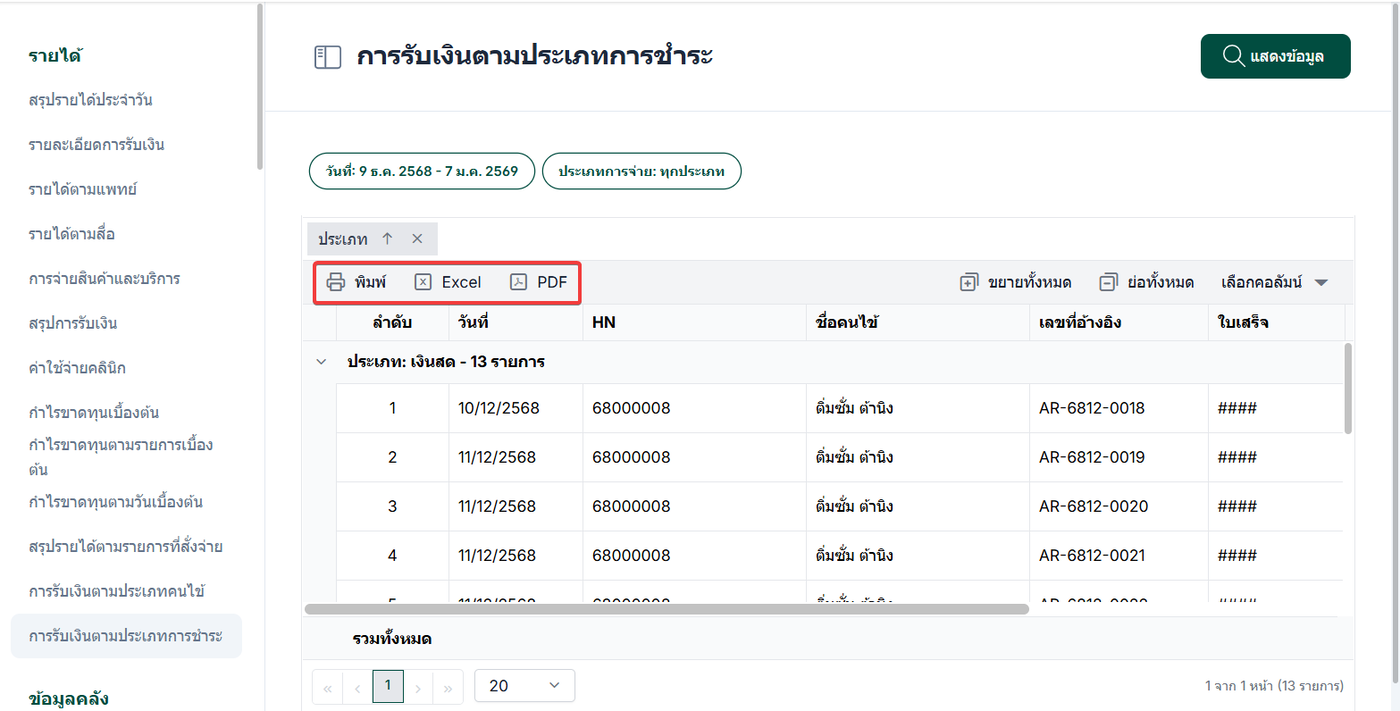
Task: Click the printer icon to print report
Action: tap(336, 282)
